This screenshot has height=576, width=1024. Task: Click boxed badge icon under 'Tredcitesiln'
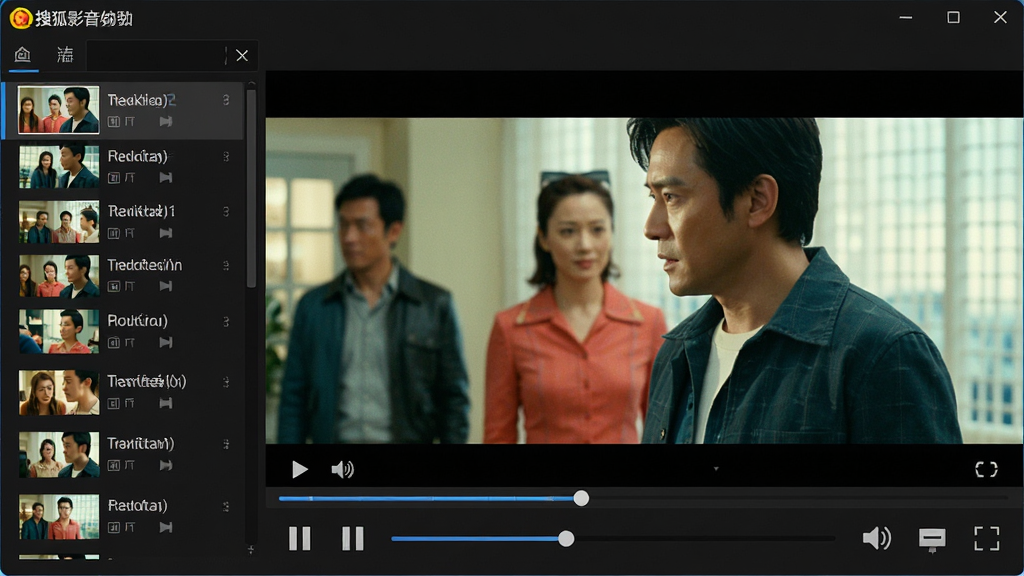pyautogui.click(x=114, y=286)
